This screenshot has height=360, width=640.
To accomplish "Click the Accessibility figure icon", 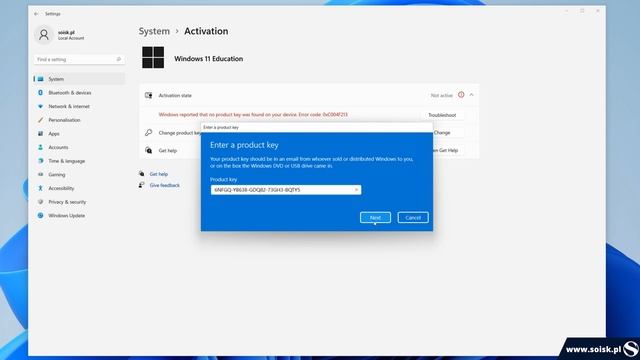I will click(x=40, y=188).
